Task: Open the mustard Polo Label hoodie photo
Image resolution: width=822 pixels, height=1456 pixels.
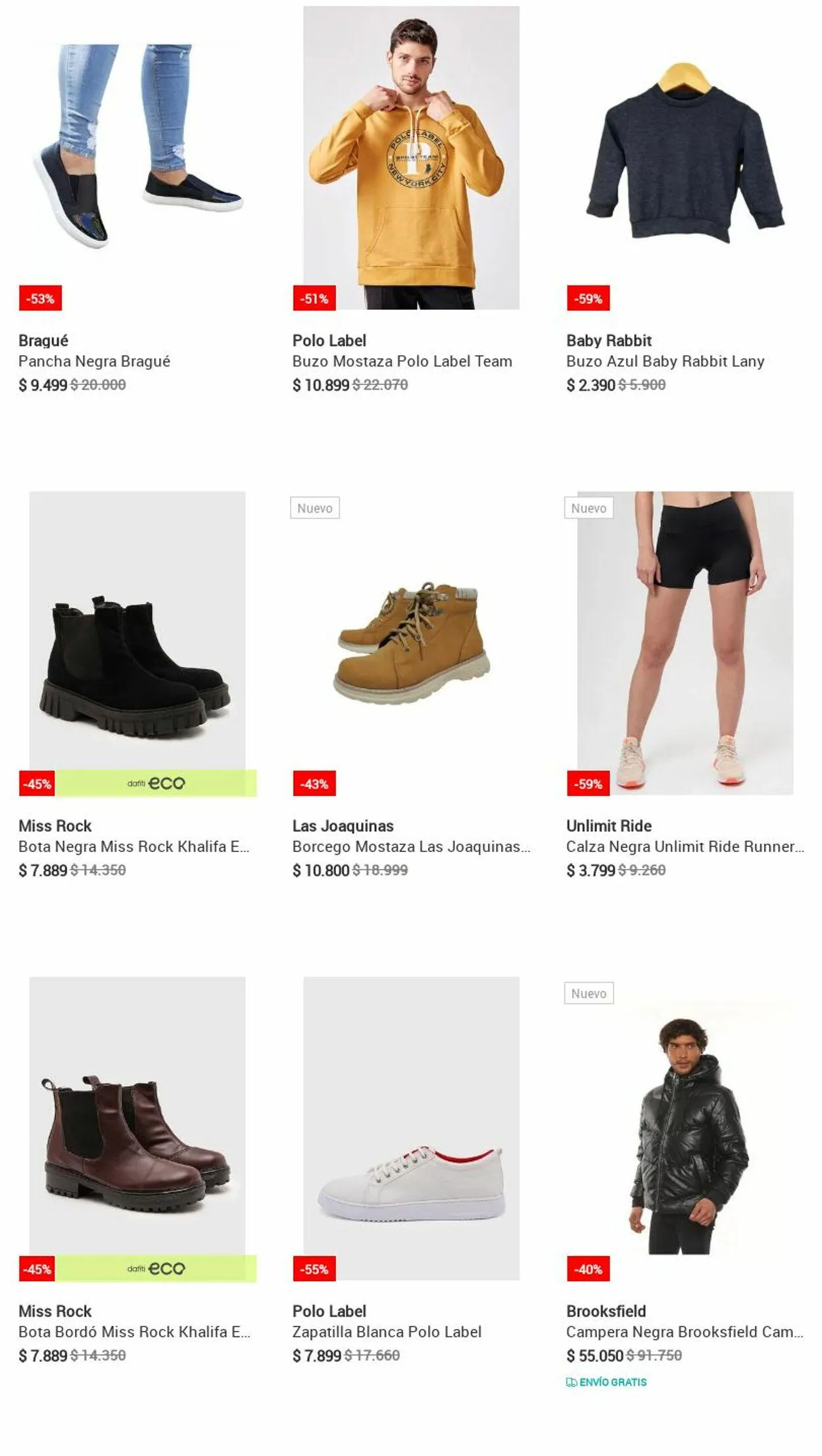Action: (x=411, y=158)
